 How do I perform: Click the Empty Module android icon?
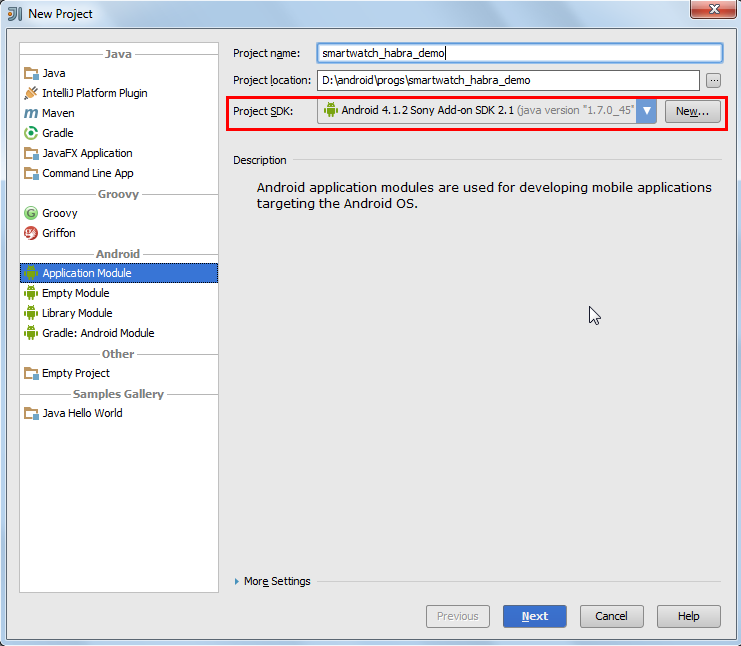31,293
